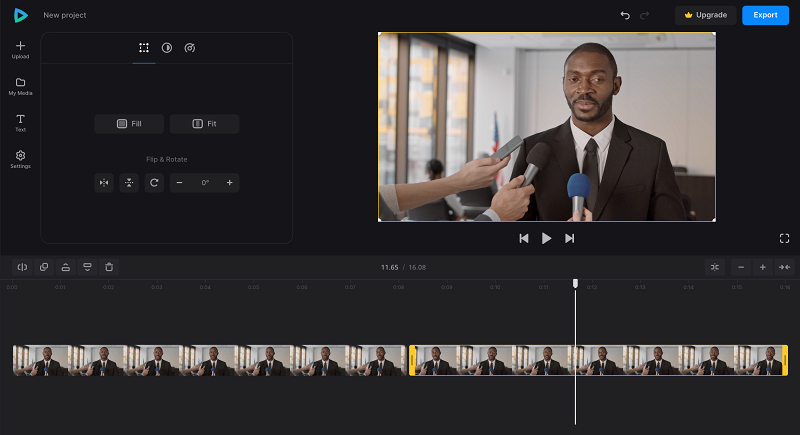800x435 pixels.
Task: Click the Fill button
Action: (129, 124)
